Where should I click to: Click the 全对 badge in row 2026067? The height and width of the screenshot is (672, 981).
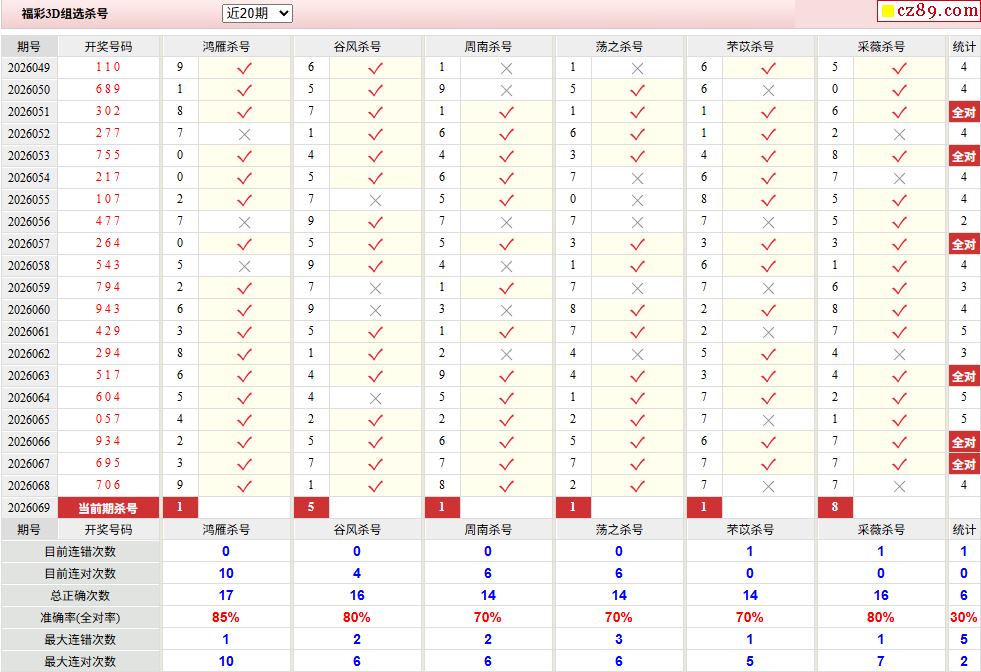(x=963, y=464)
